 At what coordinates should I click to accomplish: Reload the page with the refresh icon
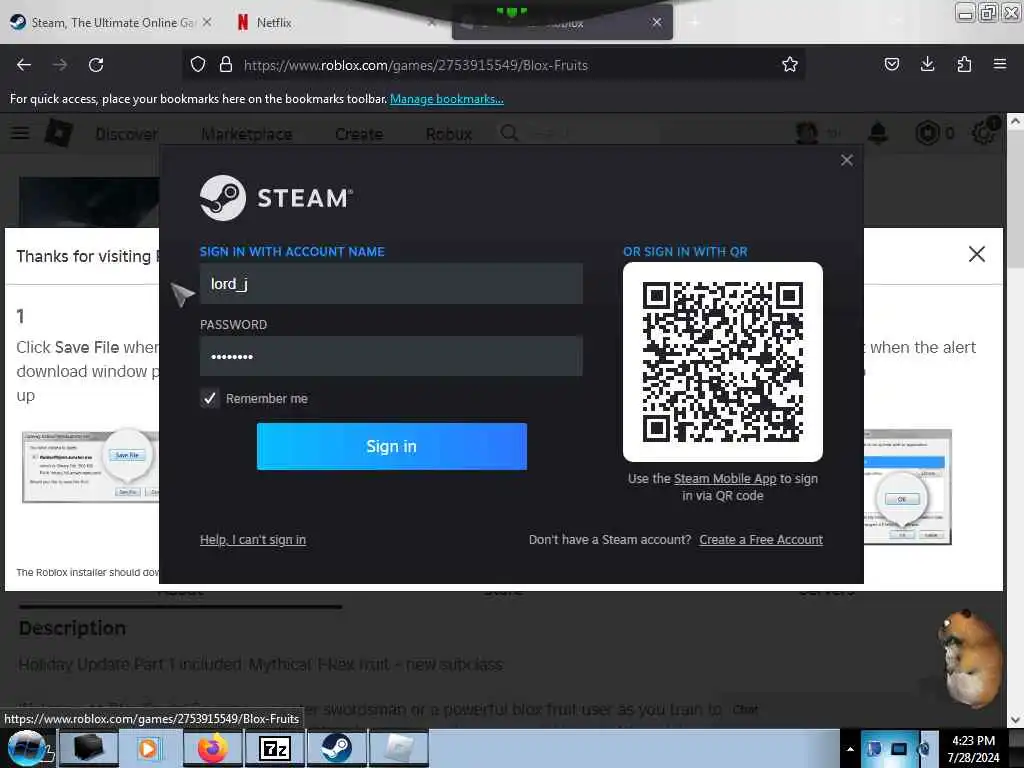(x=96, y=65)
